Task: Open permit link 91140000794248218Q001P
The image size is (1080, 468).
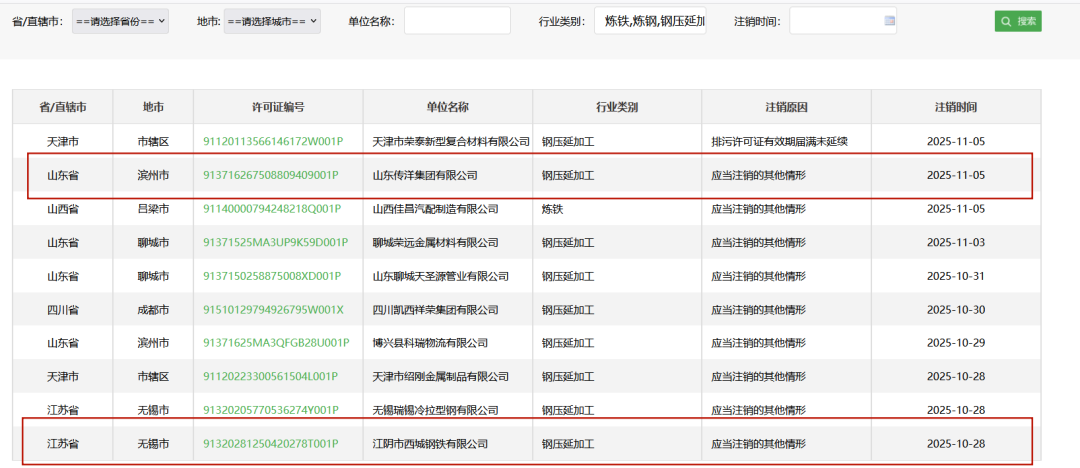Action: tap(272, 209)
